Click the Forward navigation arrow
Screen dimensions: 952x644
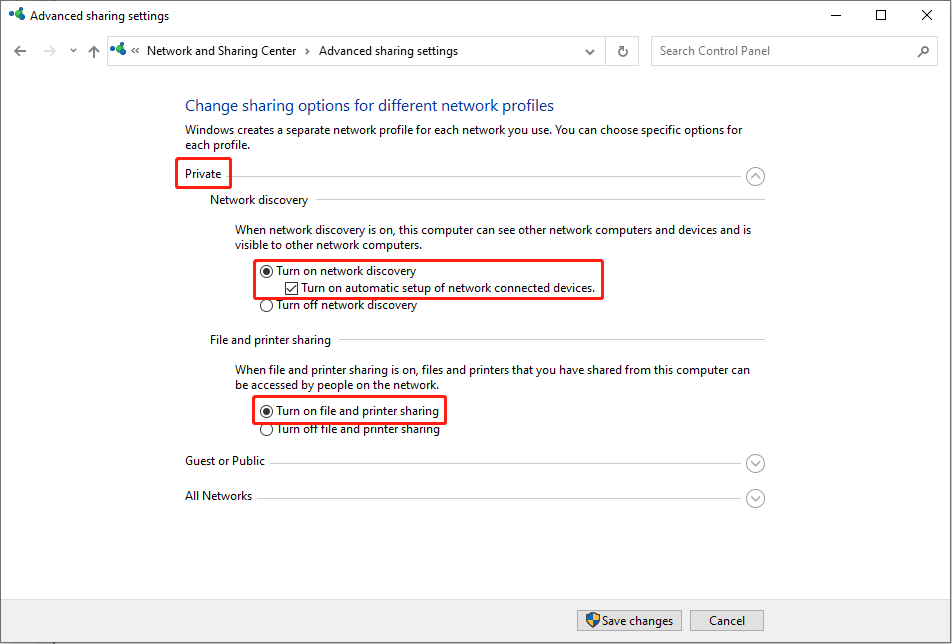coord(49,51)
